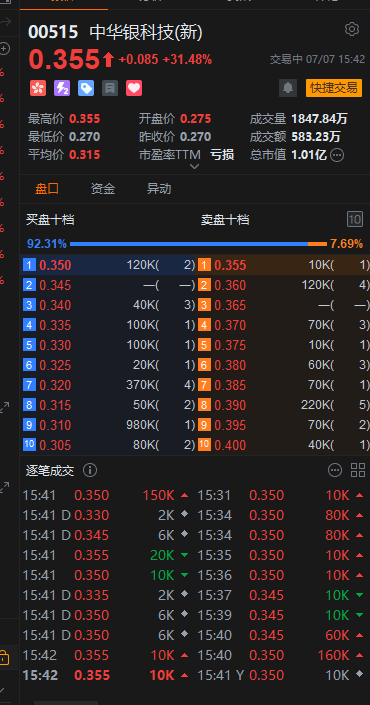
Task: Click the info icon beside 逐笔成交
Action: pos(90,470)
